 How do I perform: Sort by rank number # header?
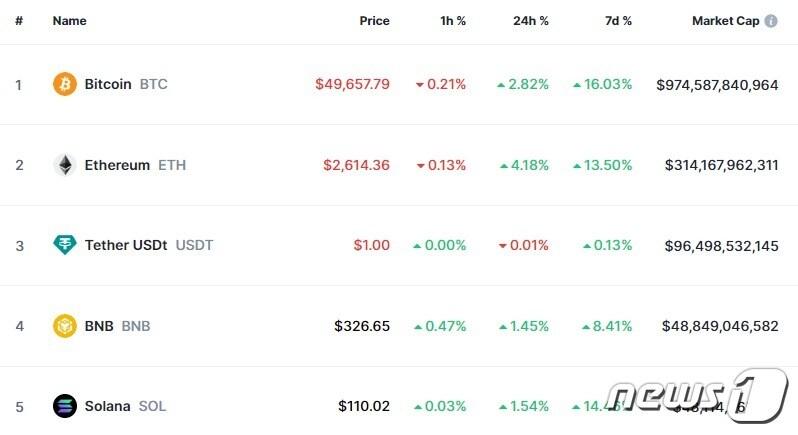tap(18, 21)
